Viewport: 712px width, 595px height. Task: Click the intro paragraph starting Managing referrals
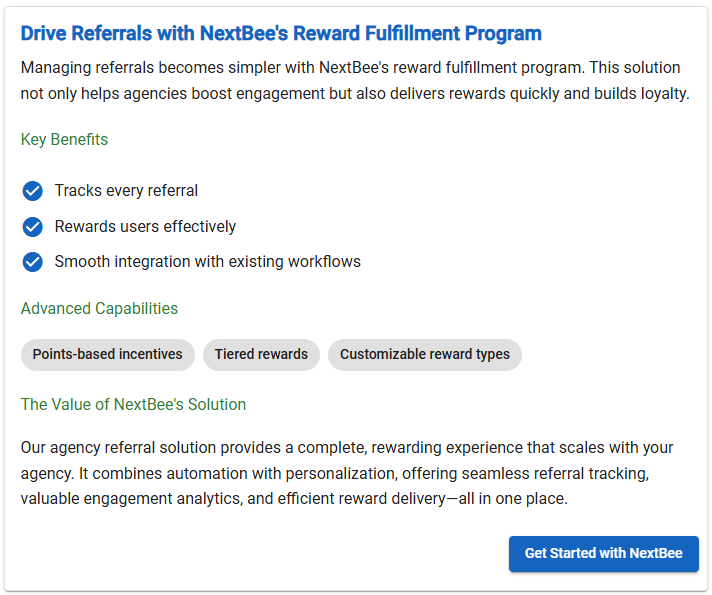[x=355, y=81]
